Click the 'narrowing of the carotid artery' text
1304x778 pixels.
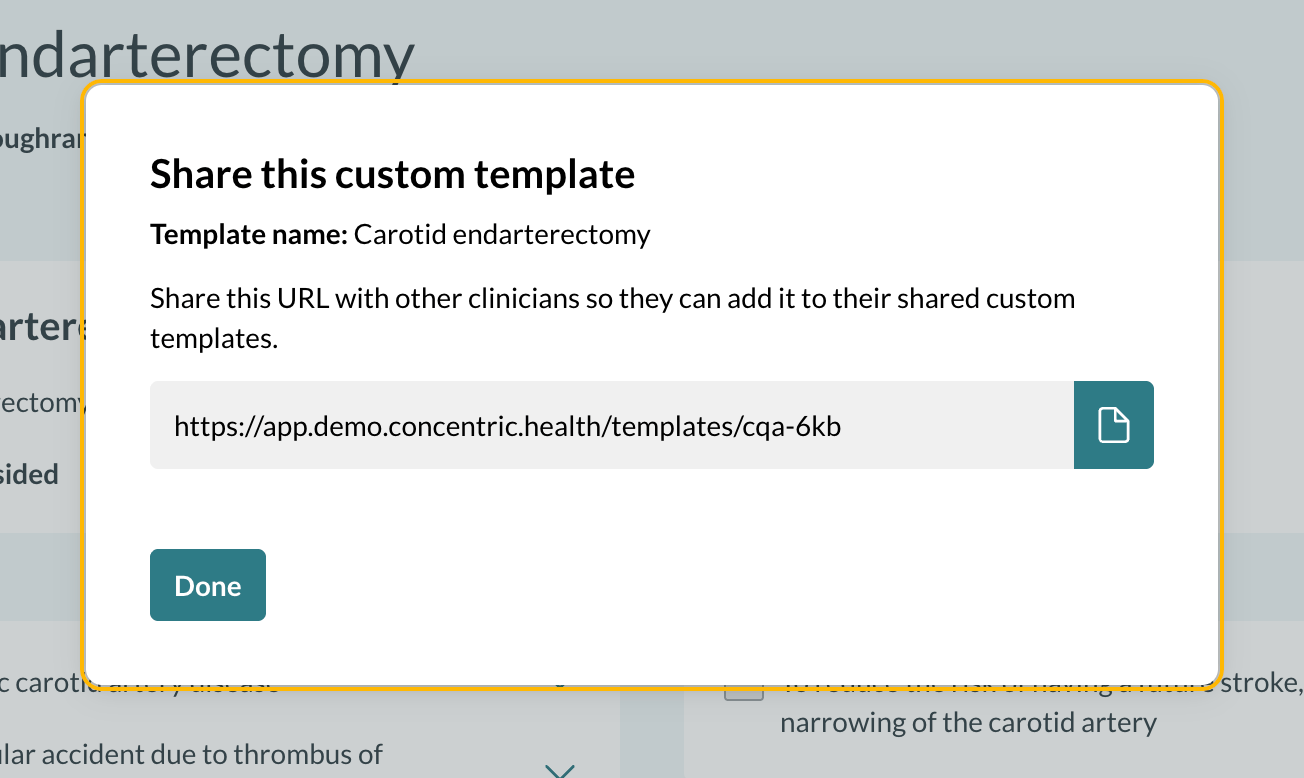[x=967, y=722]
